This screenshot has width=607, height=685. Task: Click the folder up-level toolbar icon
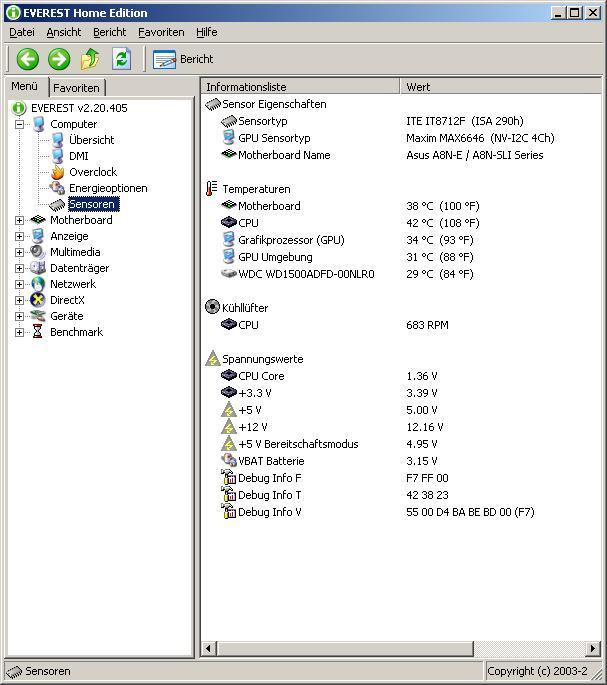pyautogui.click(x=90, y=59)
